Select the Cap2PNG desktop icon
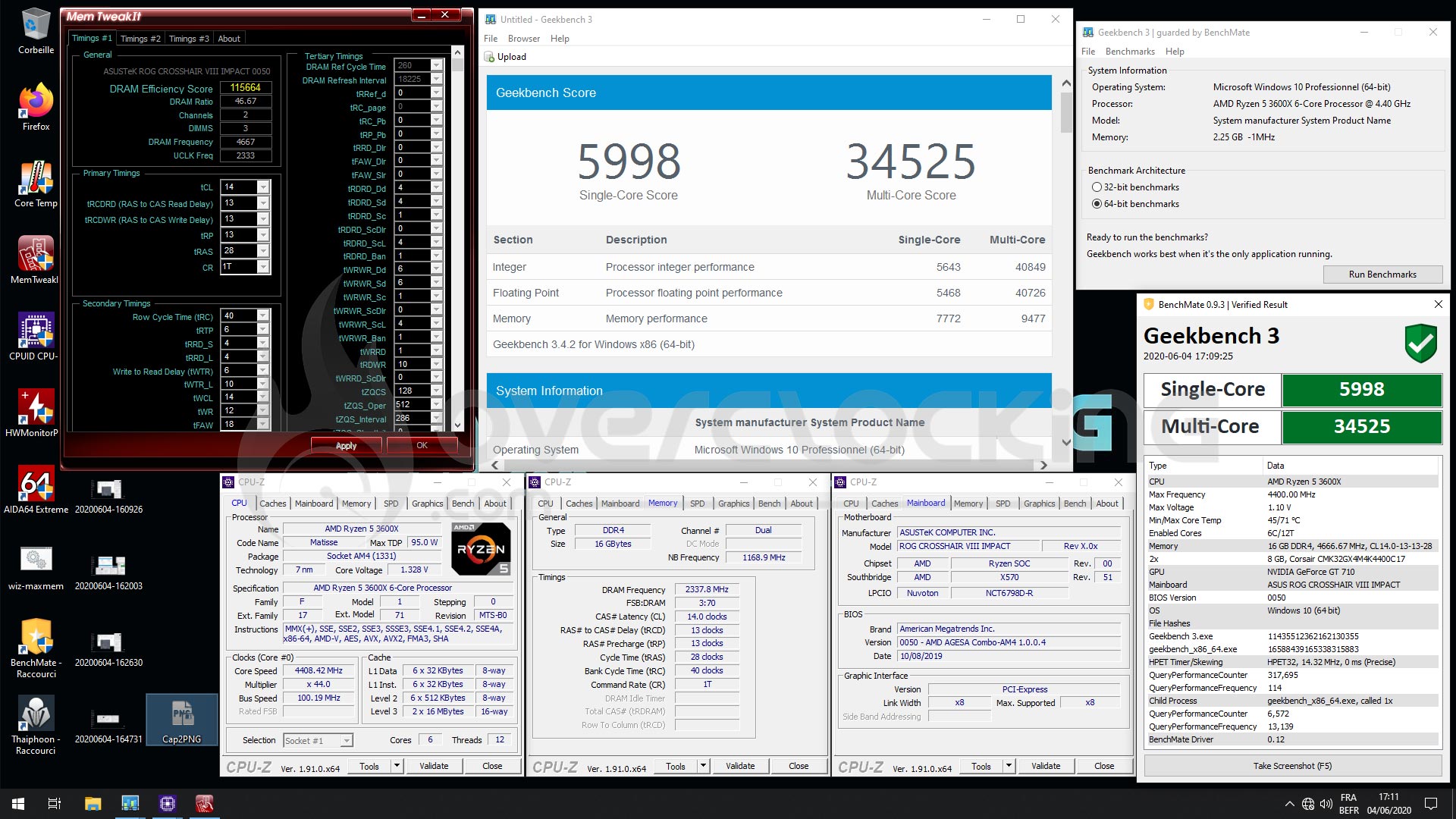 point(182,720)
